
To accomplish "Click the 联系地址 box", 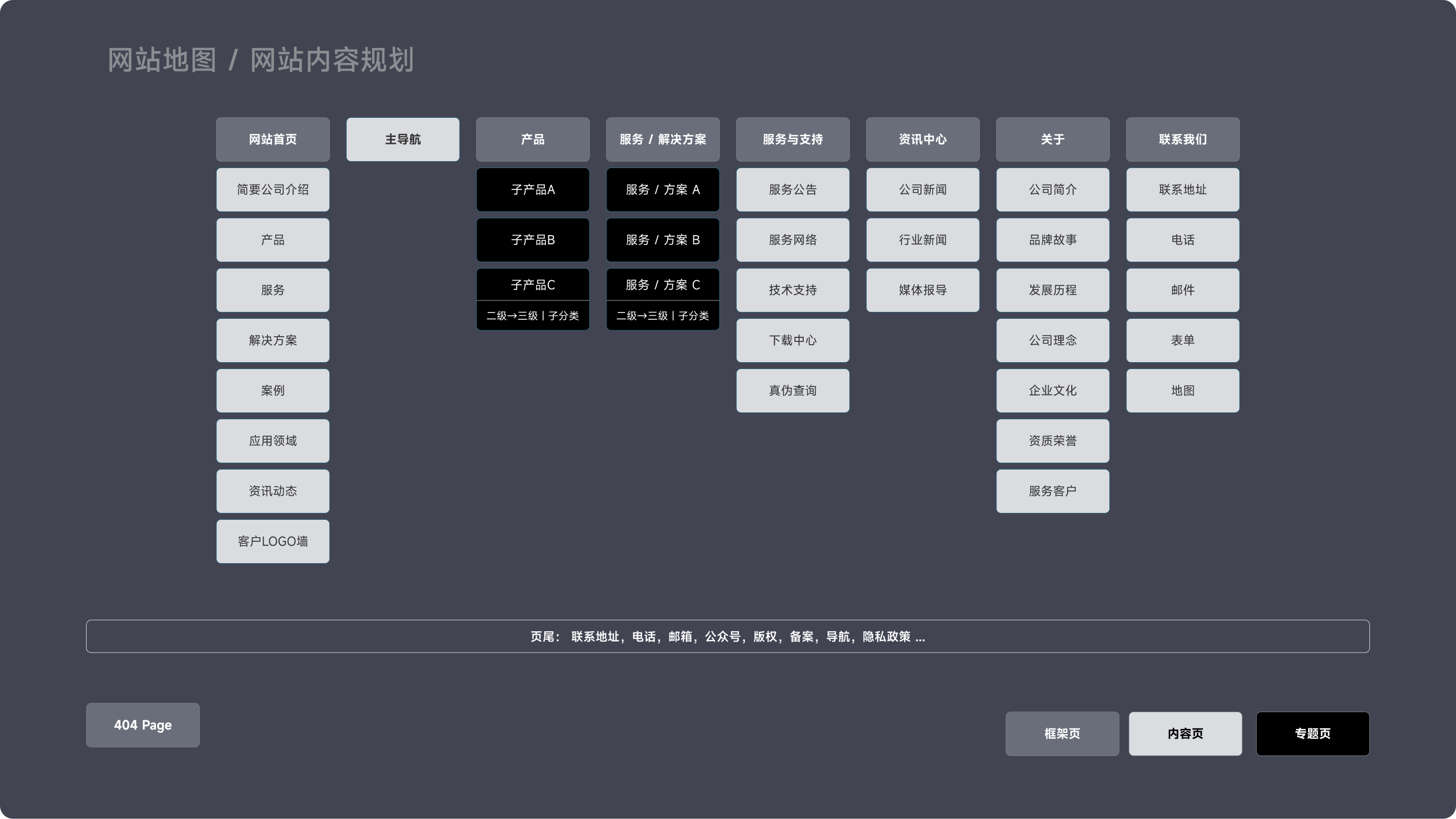I will coord(1183,189).
